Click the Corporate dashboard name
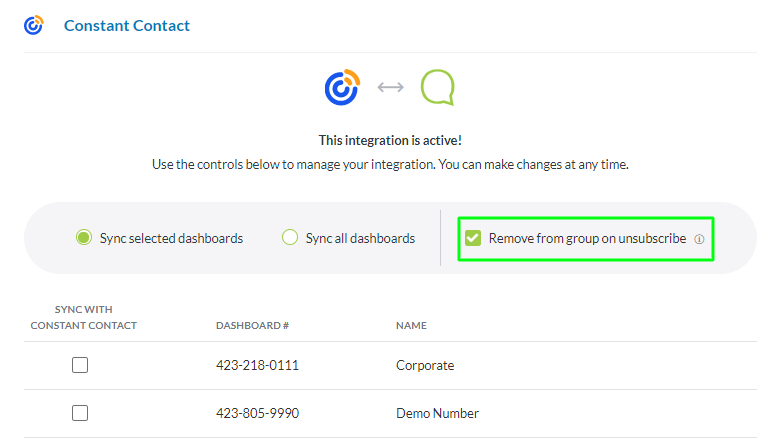Image resolution: width=772 pixels, height=442 pixels. [x=425, y=365]
